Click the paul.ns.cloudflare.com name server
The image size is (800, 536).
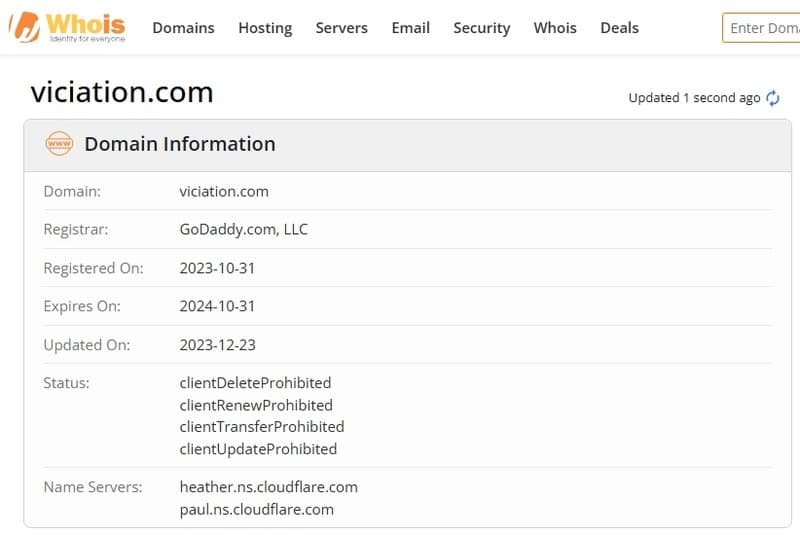point(256,509)
